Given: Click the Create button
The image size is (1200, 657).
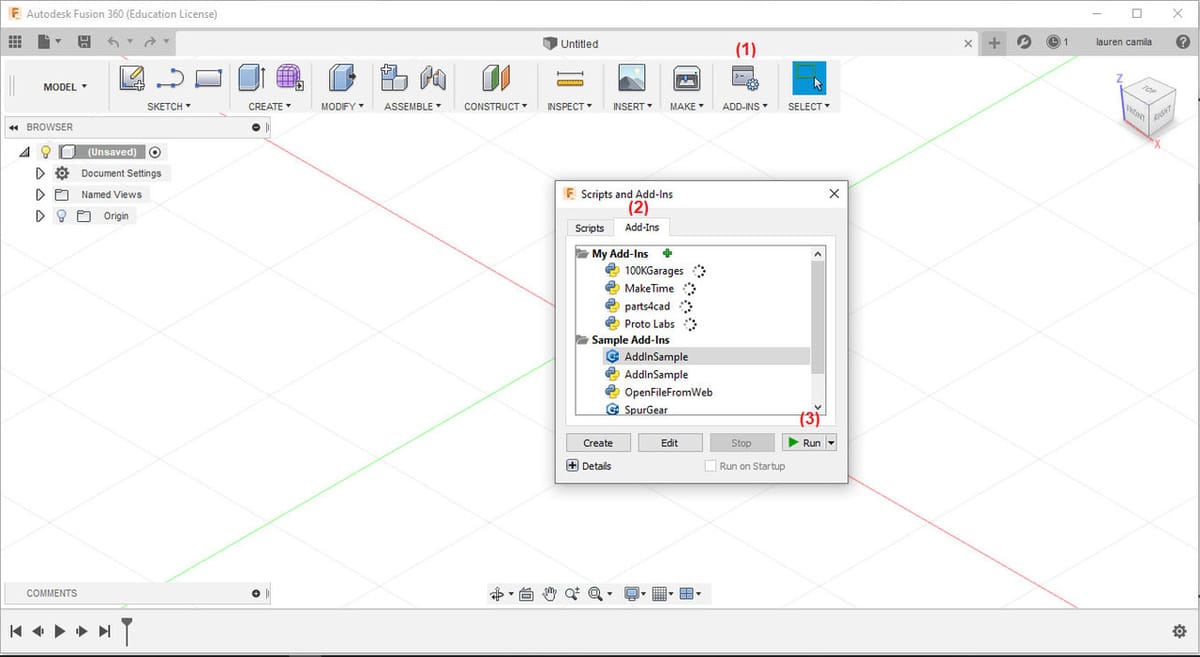Looking at the screenshot, I should [598, 443].
